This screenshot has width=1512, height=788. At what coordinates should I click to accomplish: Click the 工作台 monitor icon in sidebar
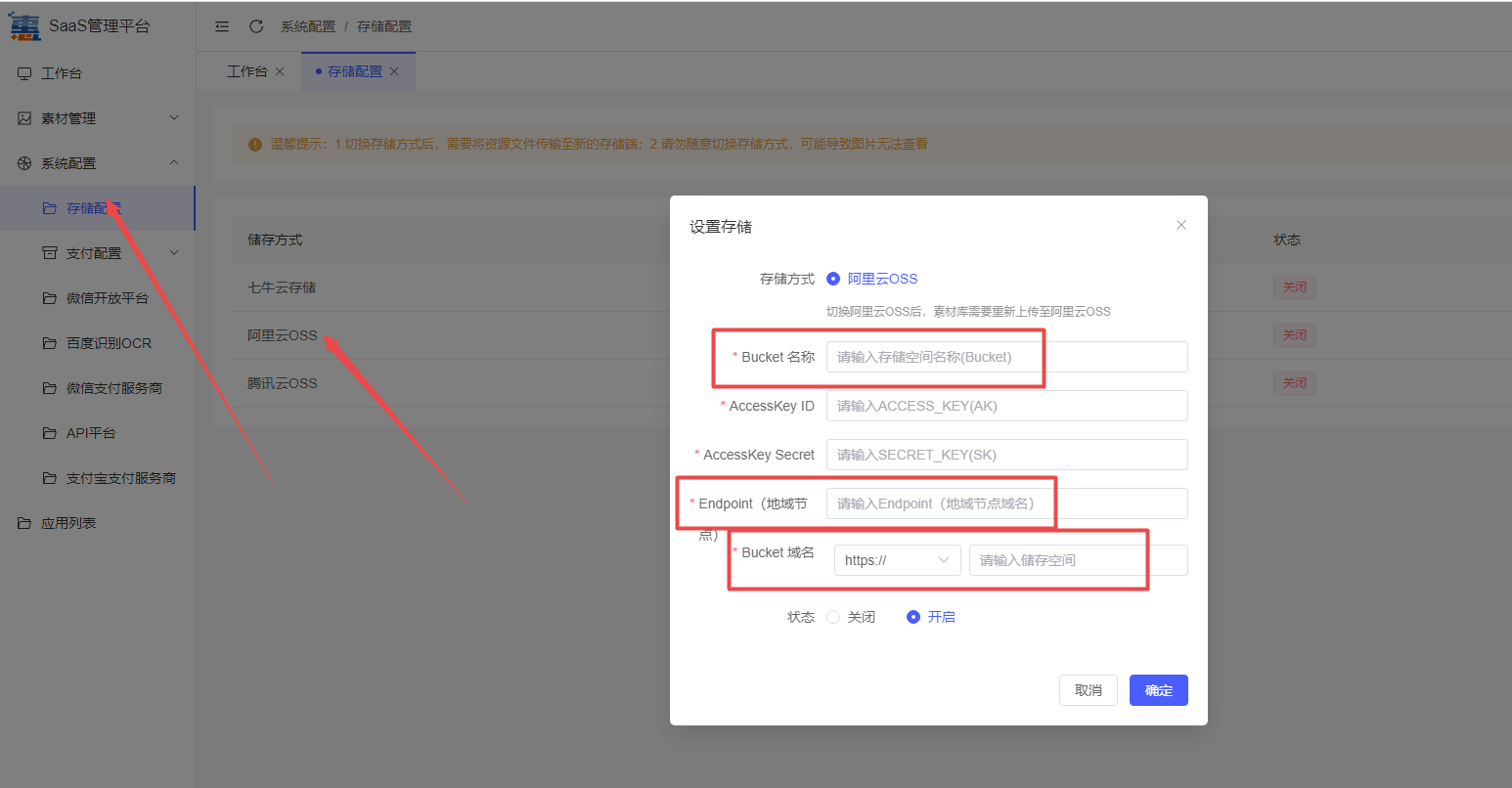click(x=24, y=73)
